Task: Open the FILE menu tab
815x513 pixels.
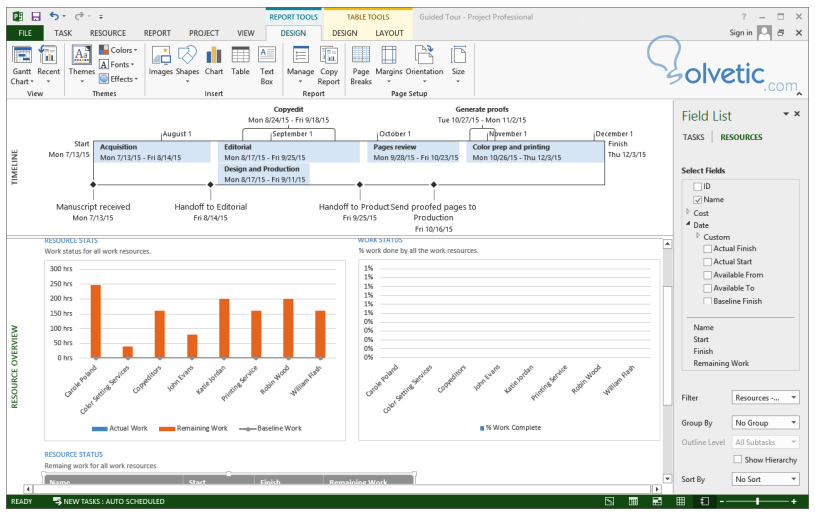Action: 23,33
